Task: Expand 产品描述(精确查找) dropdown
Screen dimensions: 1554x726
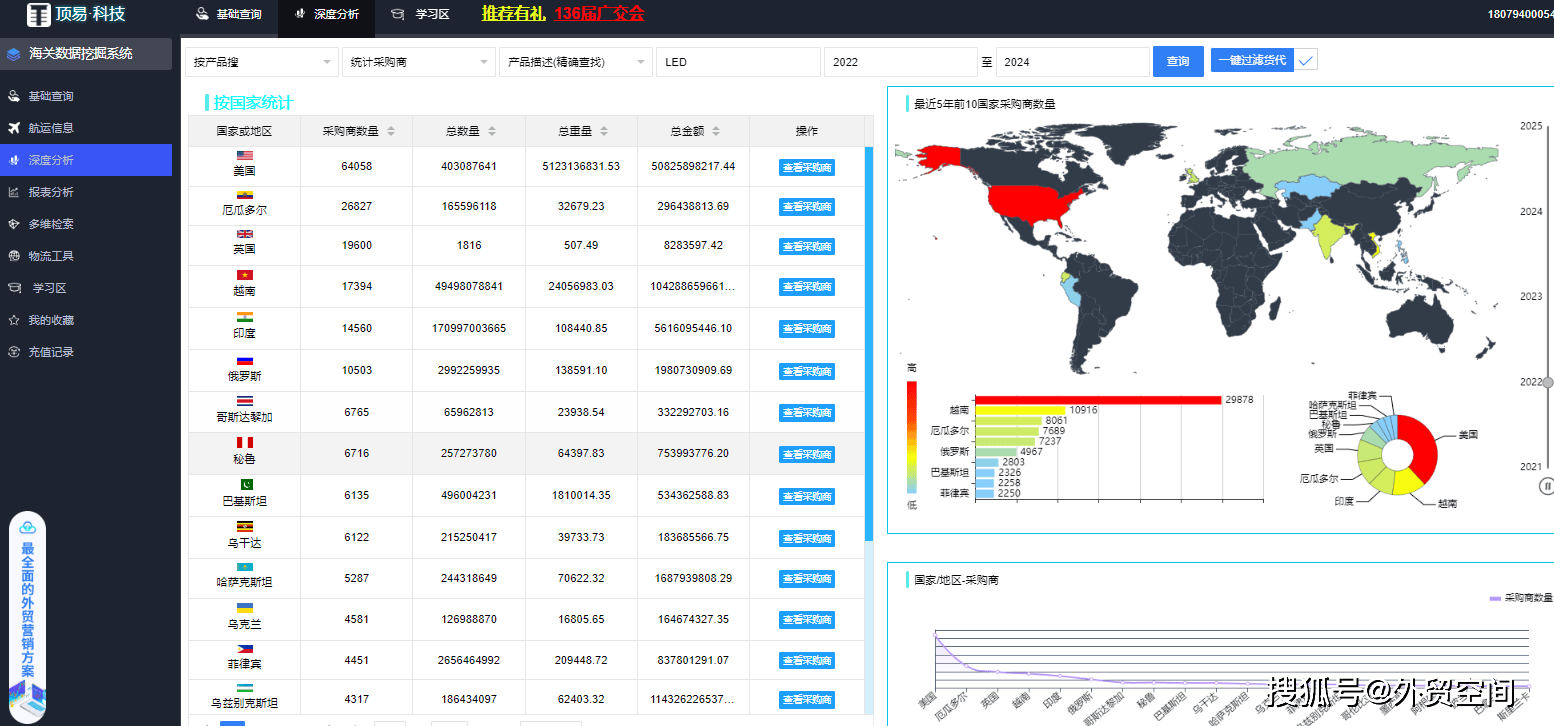Action: pyautogui.click(x=575, y=62)
